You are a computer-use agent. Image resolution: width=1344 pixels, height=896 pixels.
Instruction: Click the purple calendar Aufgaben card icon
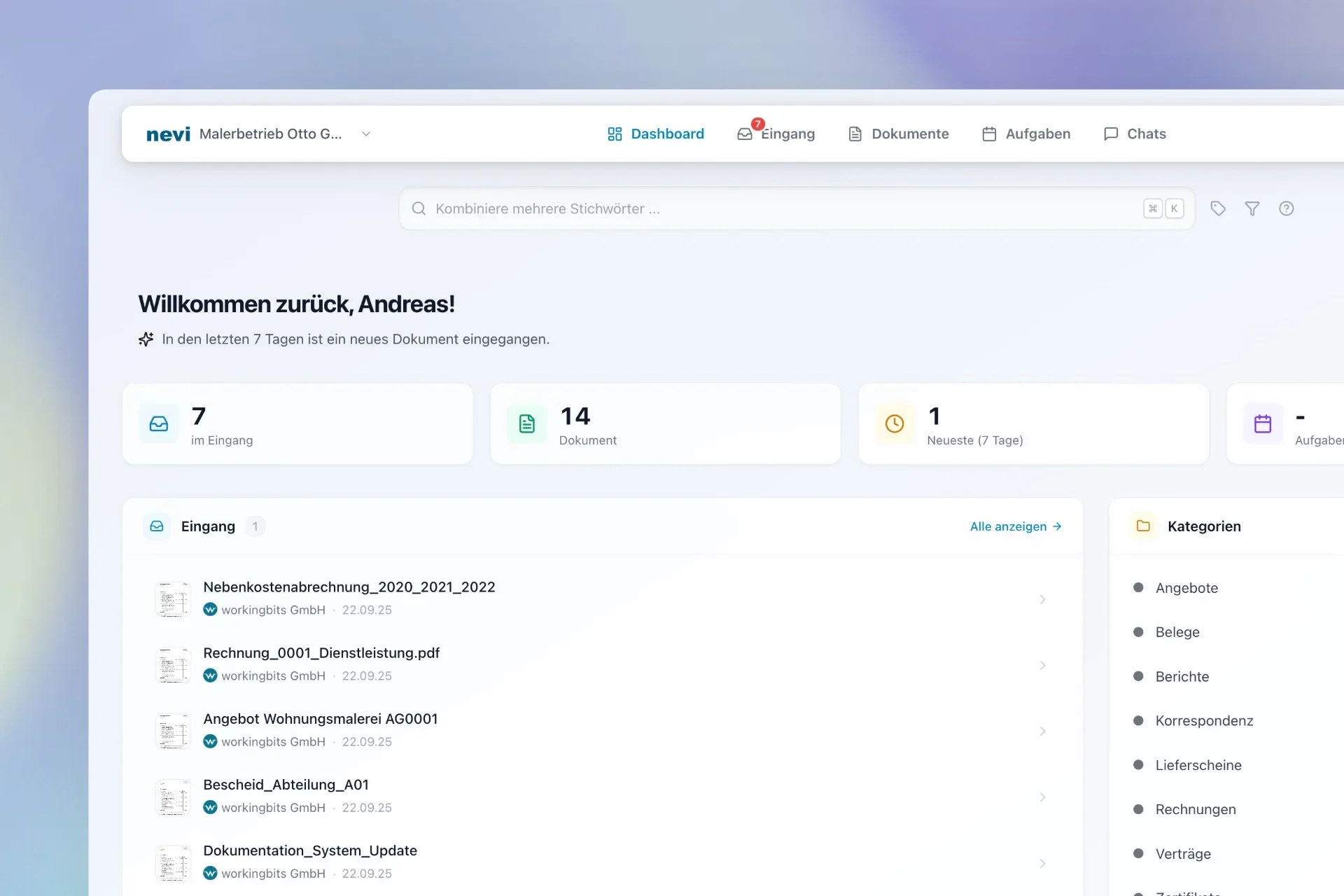[x=1262, y=423]
